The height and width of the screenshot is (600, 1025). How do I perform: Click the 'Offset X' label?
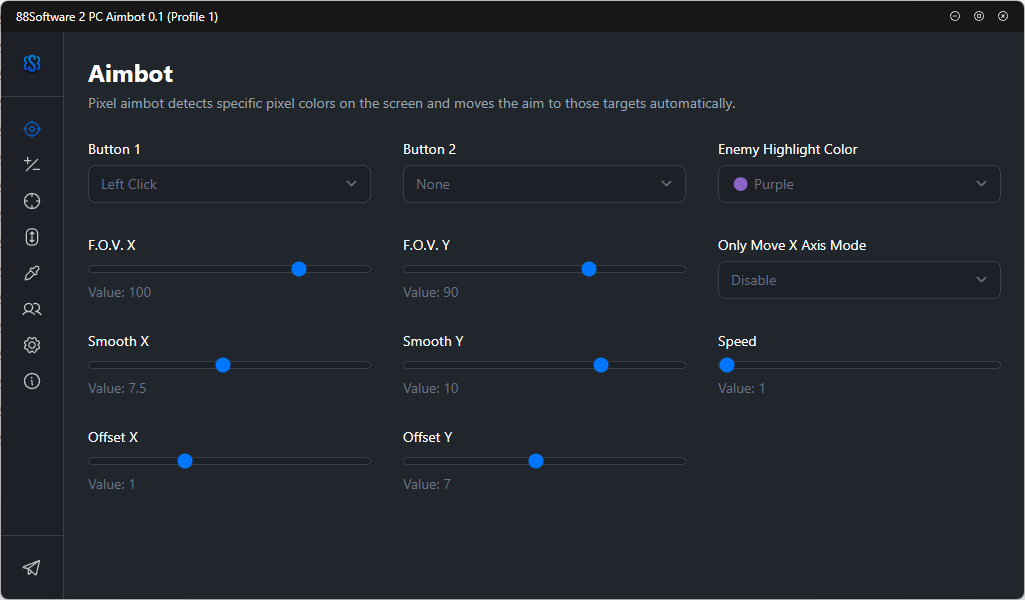click(113, 437)
